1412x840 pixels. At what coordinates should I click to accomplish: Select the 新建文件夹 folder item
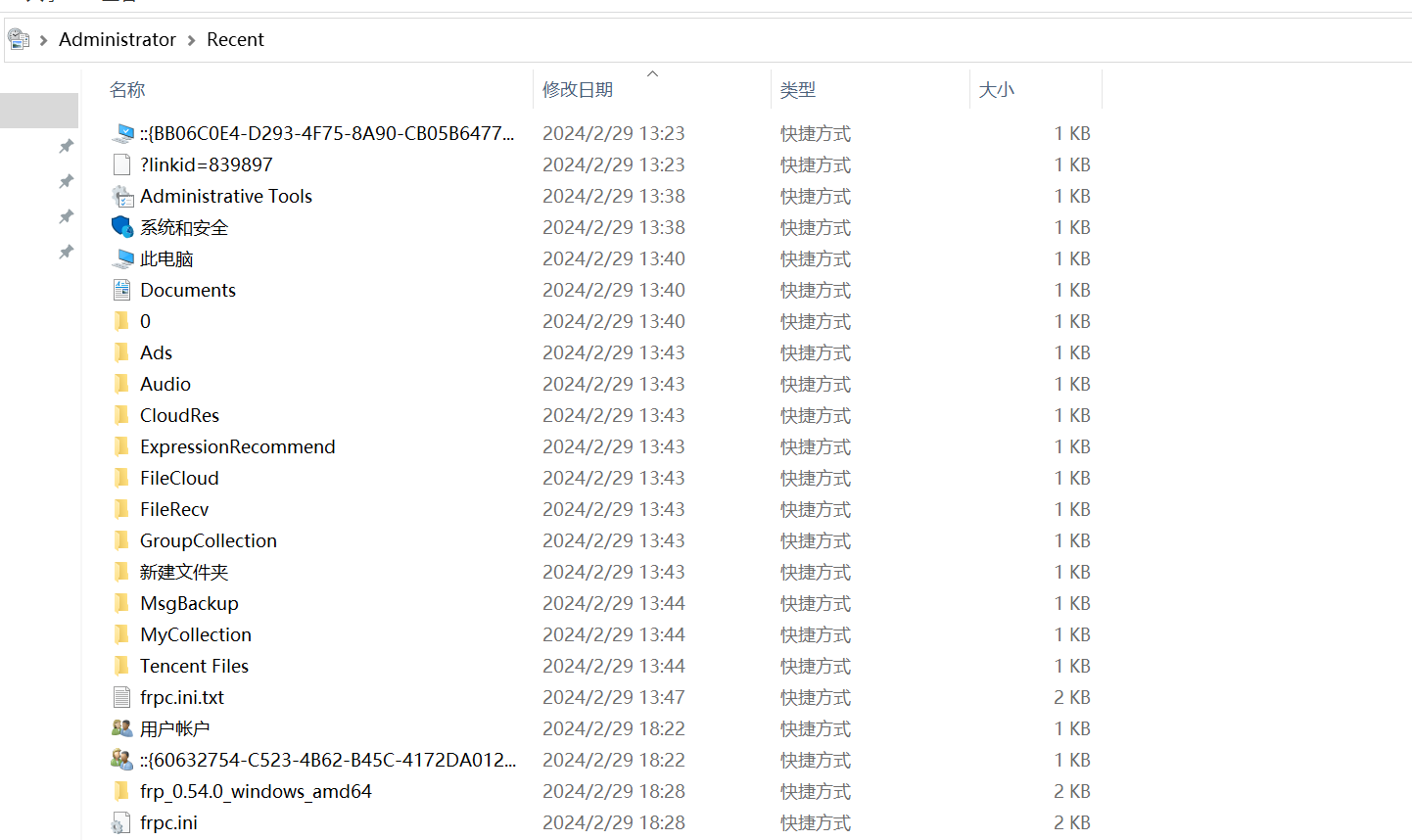click(184, 572)
